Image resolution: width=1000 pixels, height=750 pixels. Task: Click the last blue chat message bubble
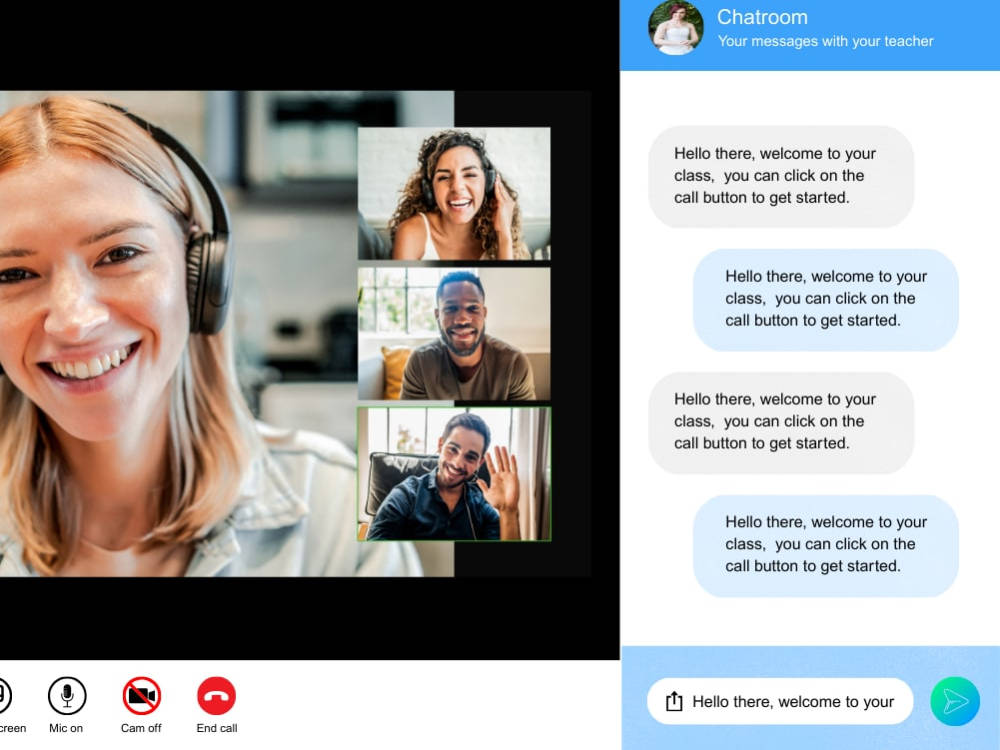click(826, 545)
